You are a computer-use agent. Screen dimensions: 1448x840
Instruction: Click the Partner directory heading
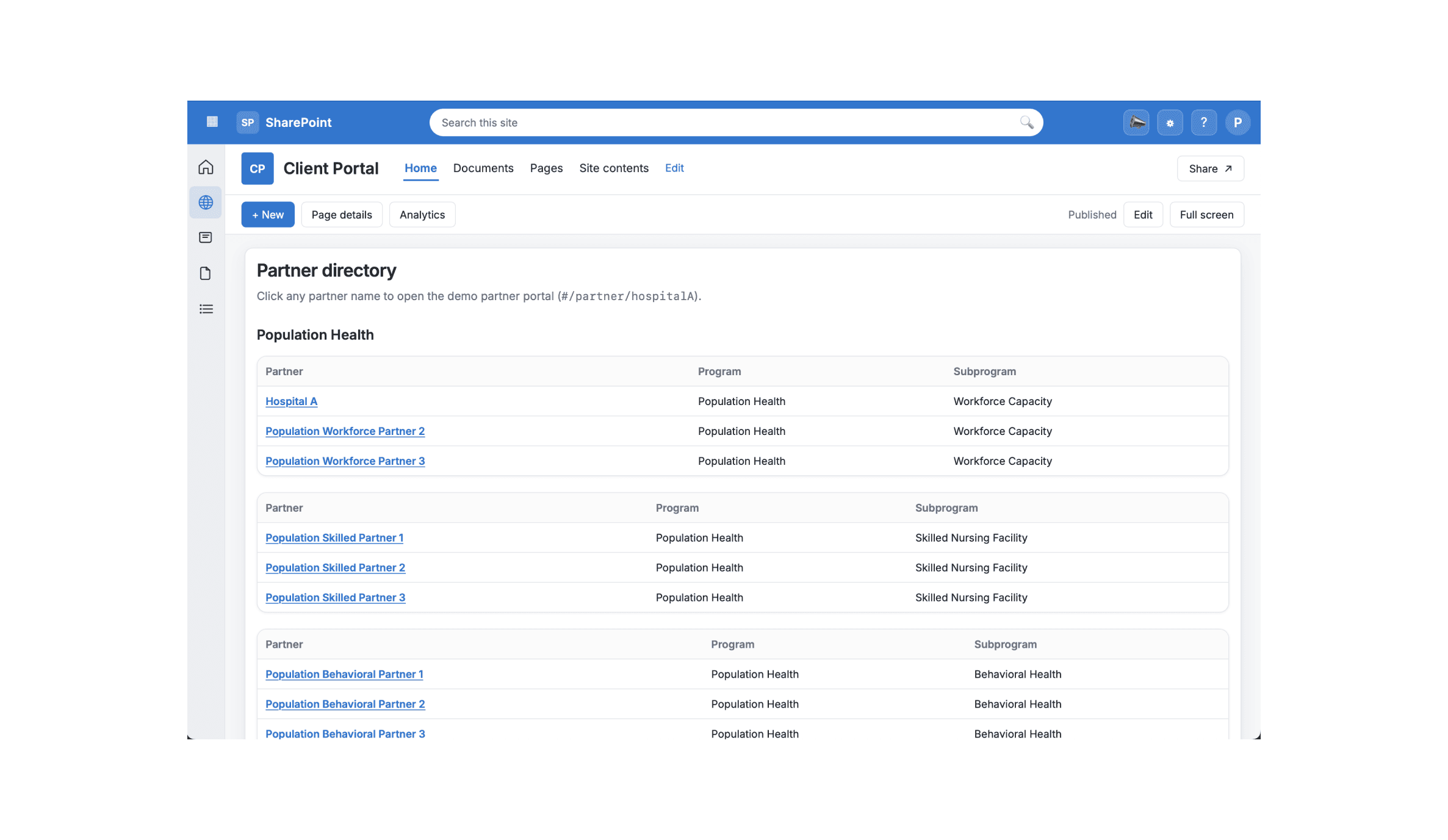326,270
